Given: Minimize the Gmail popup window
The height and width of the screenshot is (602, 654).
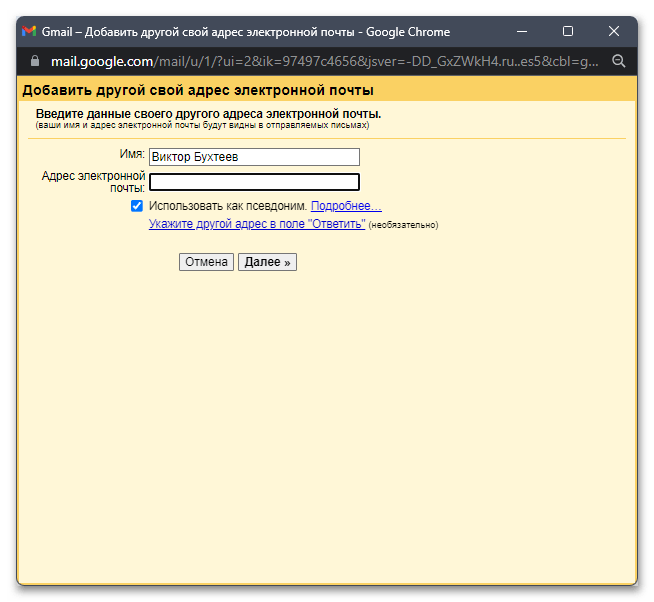Looking at the screenshot, I should (522, 31).
